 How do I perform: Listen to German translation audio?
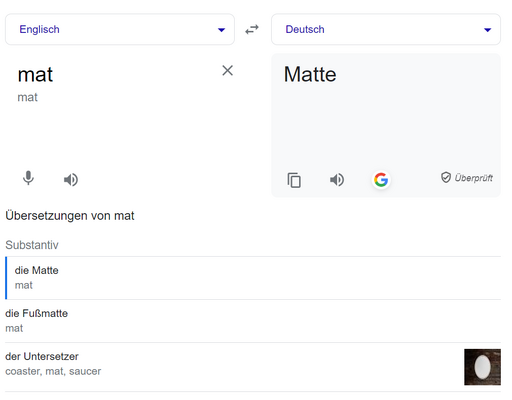337,180
